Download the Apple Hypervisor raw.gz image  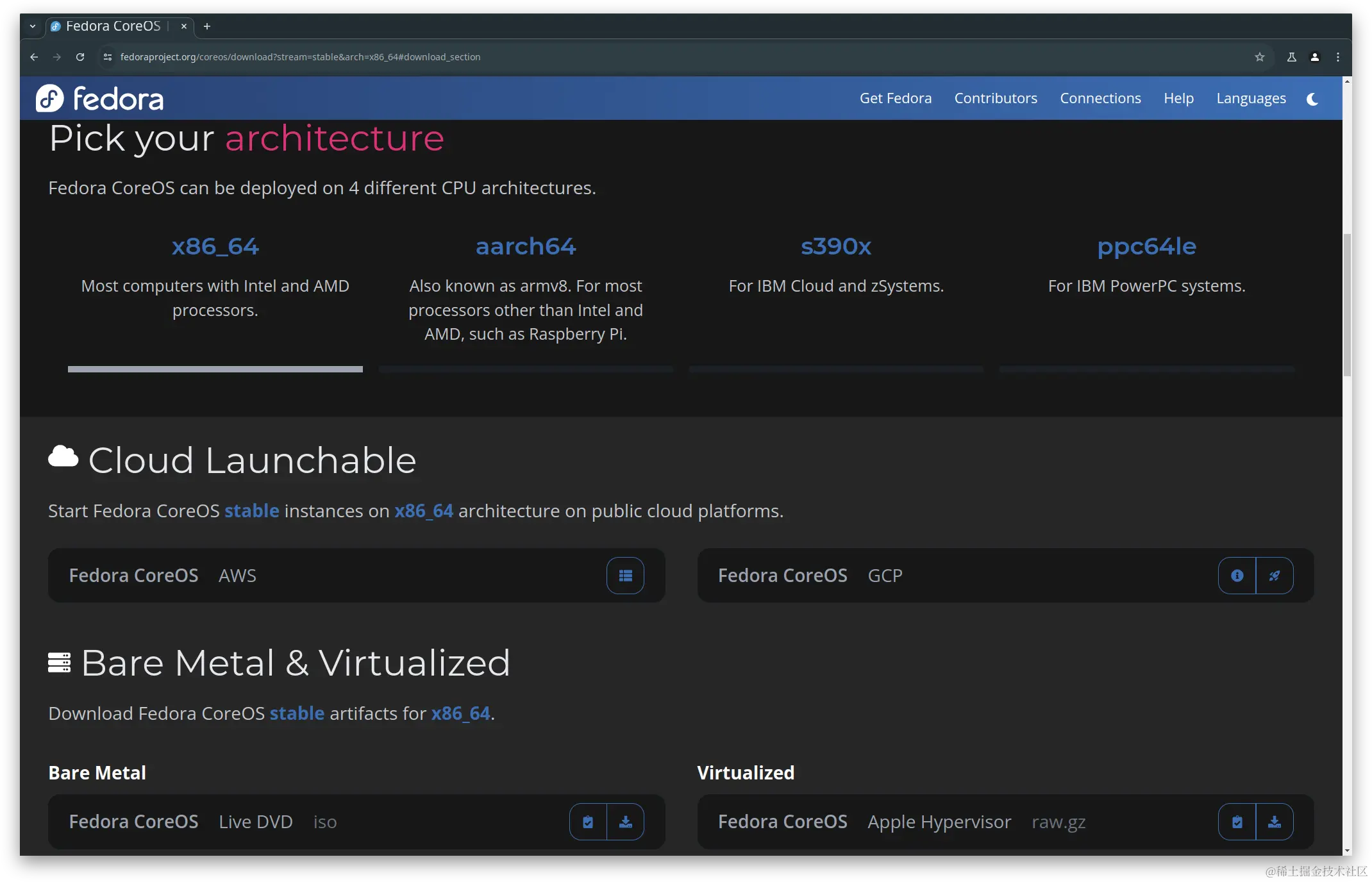point(1275,822)
